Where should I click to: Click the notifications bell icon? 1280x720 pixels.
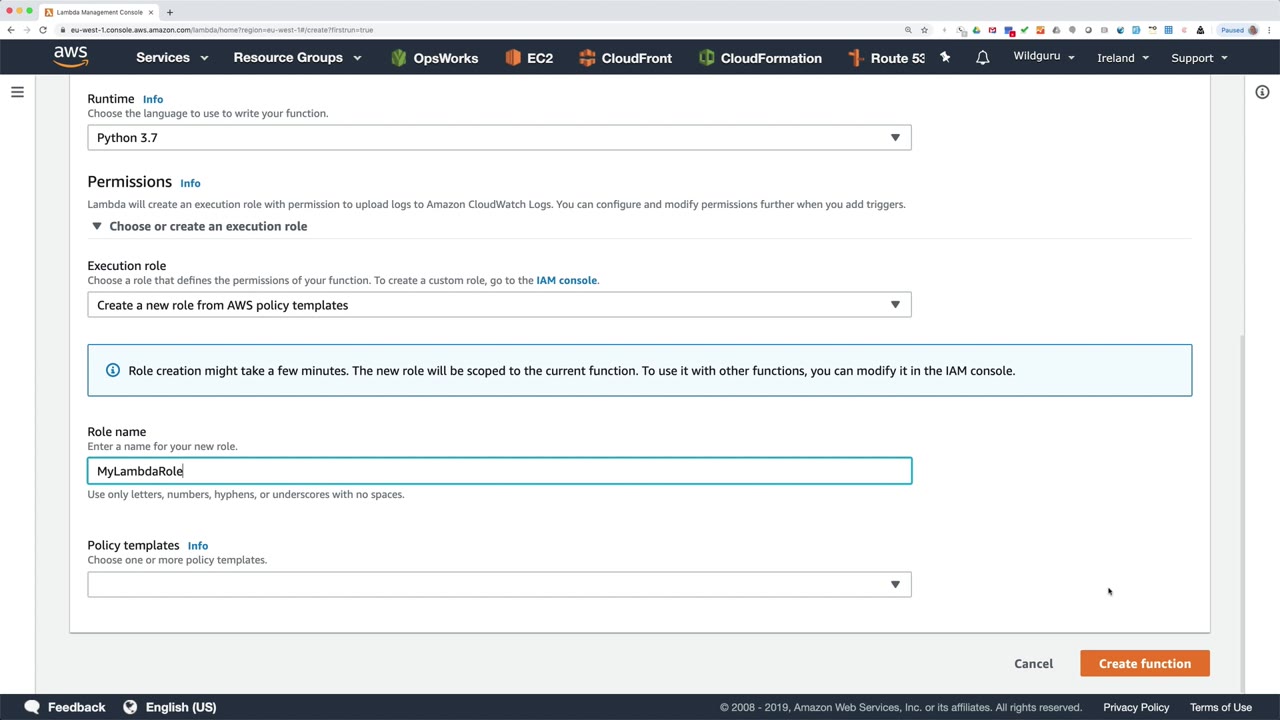[982, 58]
